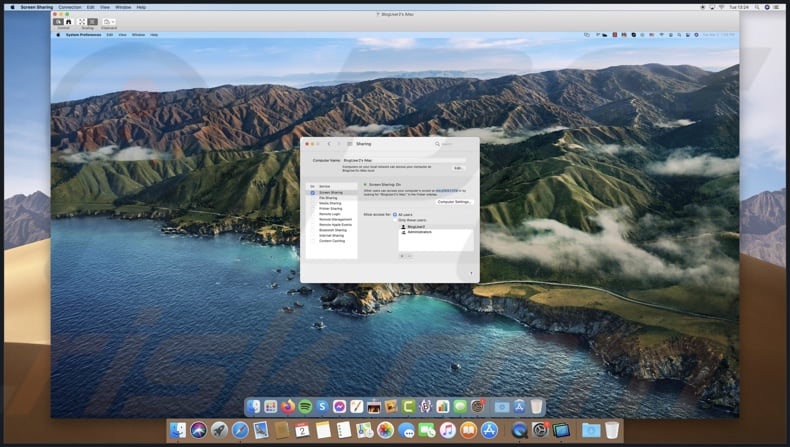Open Launchpad in the remote dock
The width and height of the screenshot is (790, 447).
tap(271, 406)
